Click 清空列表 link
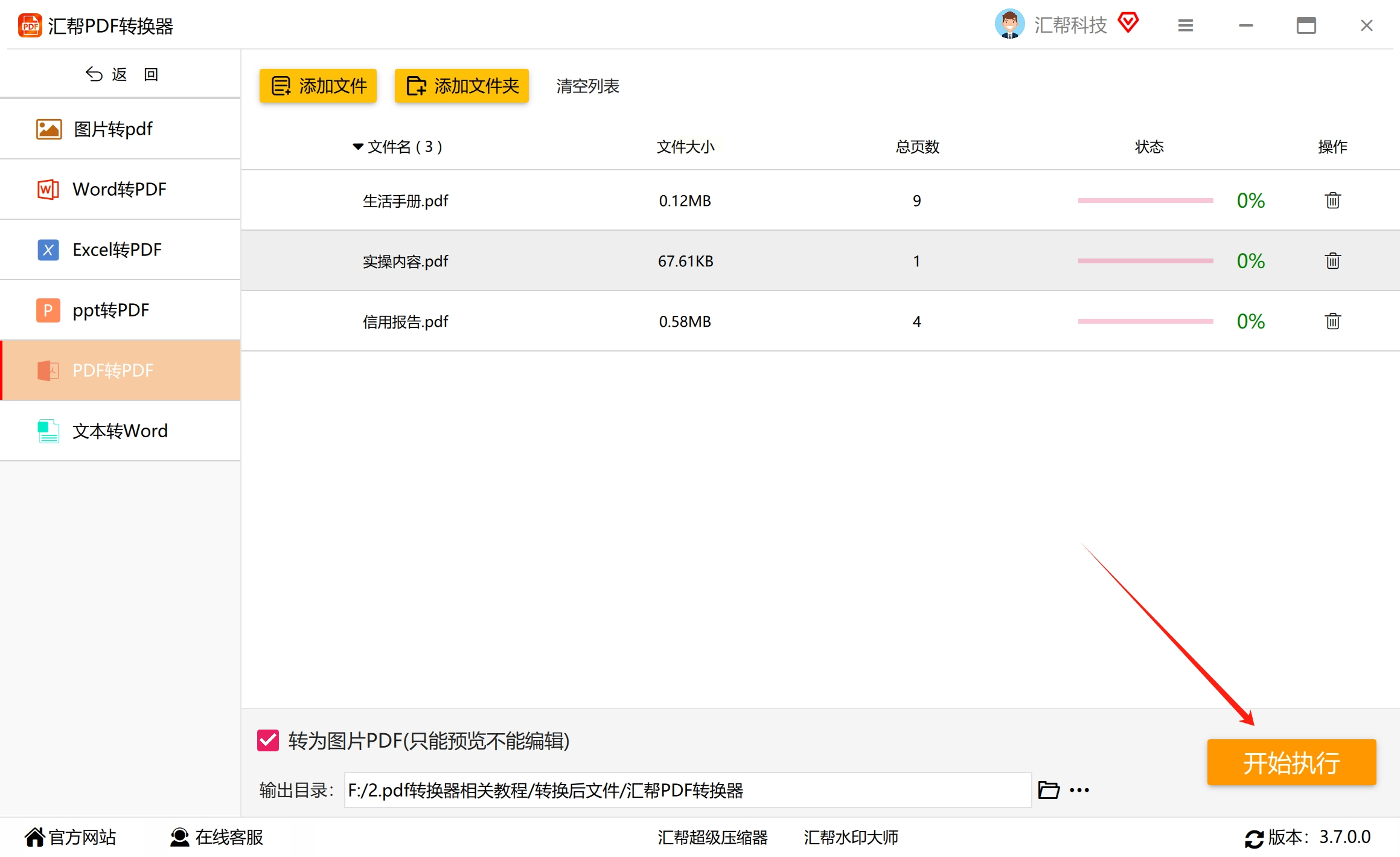This screenshot has height=857, width=1400. tap(587, 86)
